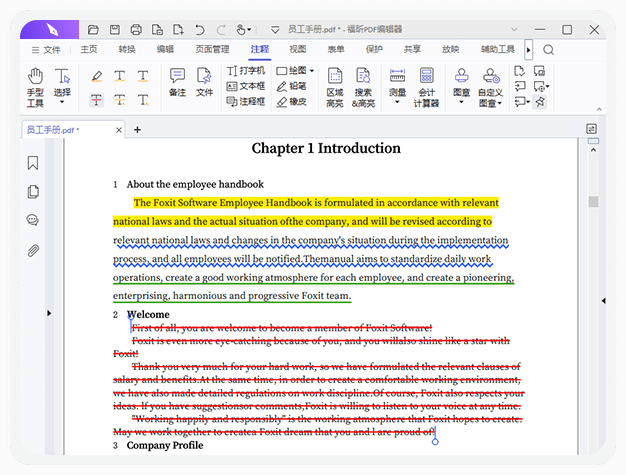
Task: Switch to the View (视图) tab
Action: point(297,49)
